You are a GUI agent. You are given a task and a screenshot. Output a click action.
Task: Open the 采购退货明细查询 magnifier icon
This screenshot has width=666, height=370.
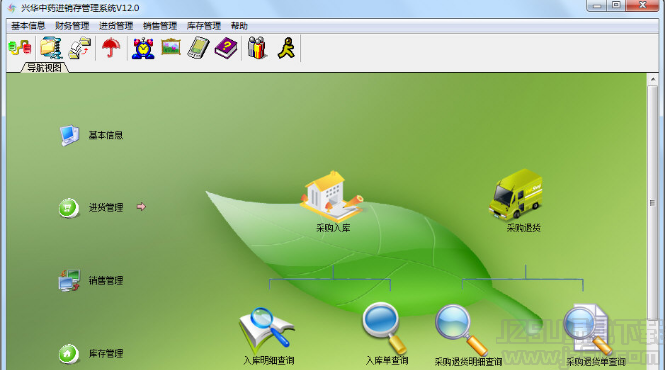pos(462,330)
